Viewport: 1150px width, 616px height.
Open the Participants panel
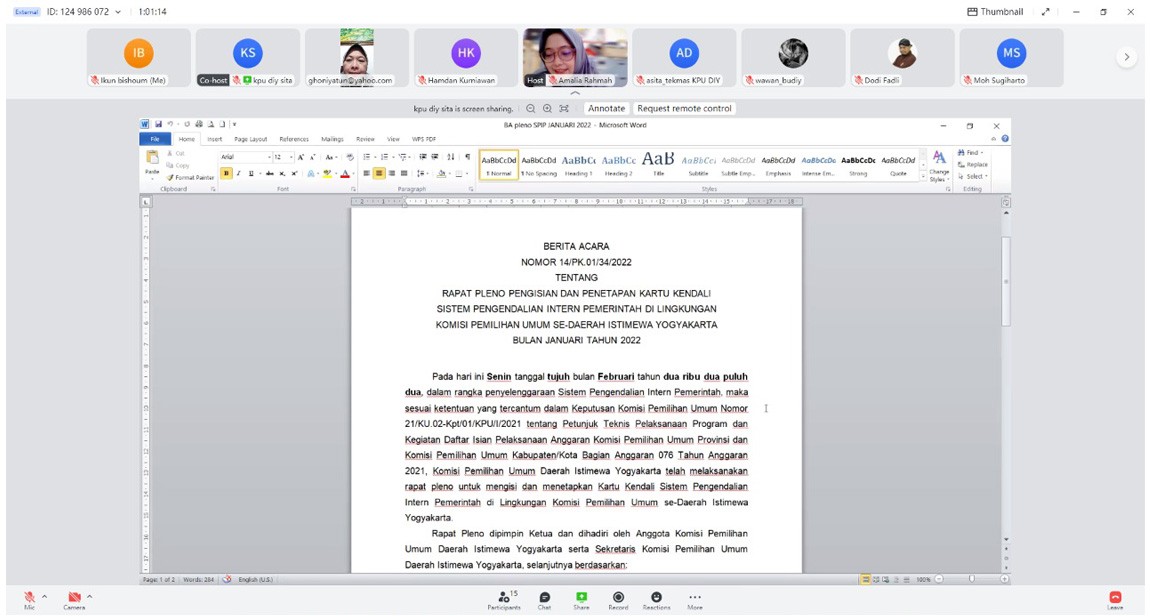click(x=503, y=597)
